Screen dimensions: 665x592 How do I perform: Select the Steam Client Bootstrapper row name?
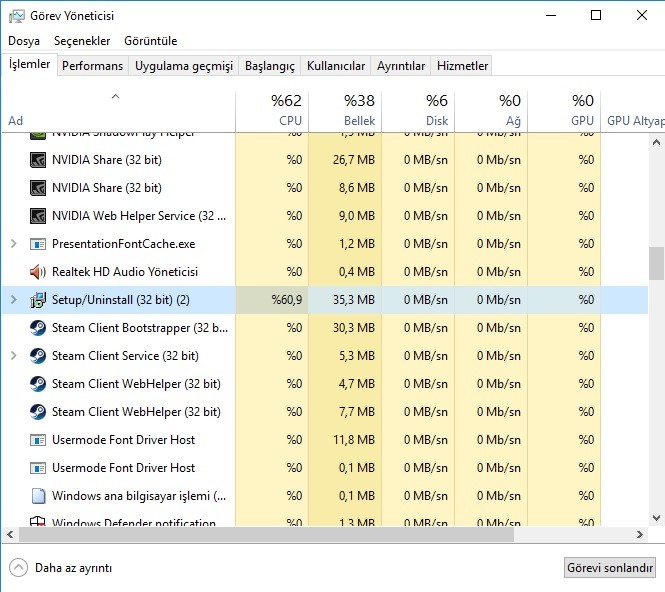[140, 328]
